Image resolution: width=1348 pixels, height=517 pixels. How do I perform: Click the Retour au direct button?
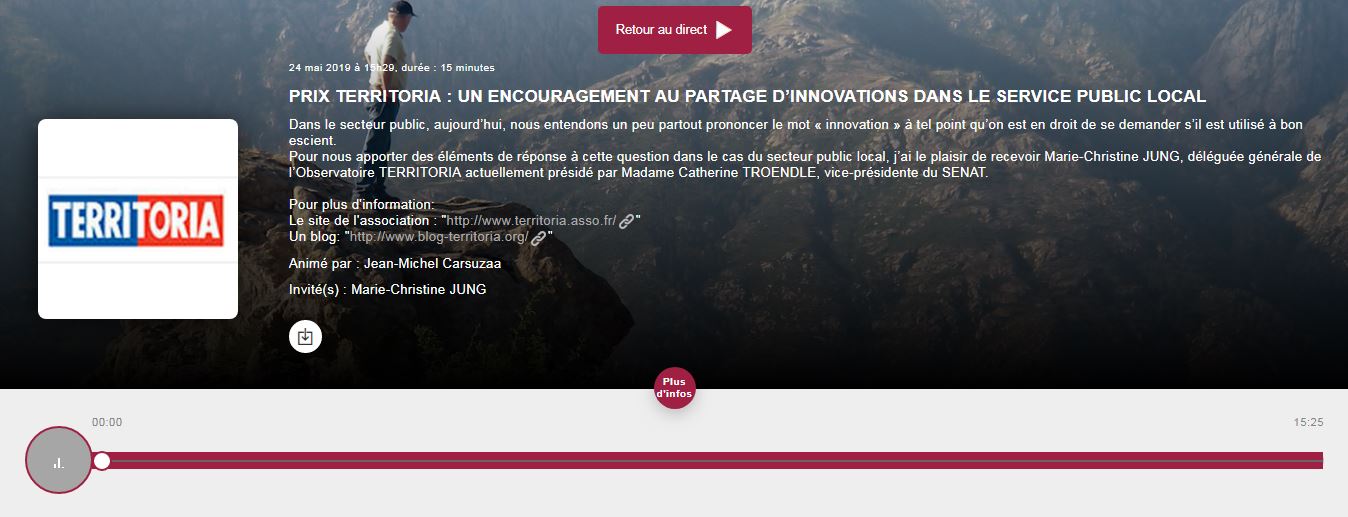[675, 30]
